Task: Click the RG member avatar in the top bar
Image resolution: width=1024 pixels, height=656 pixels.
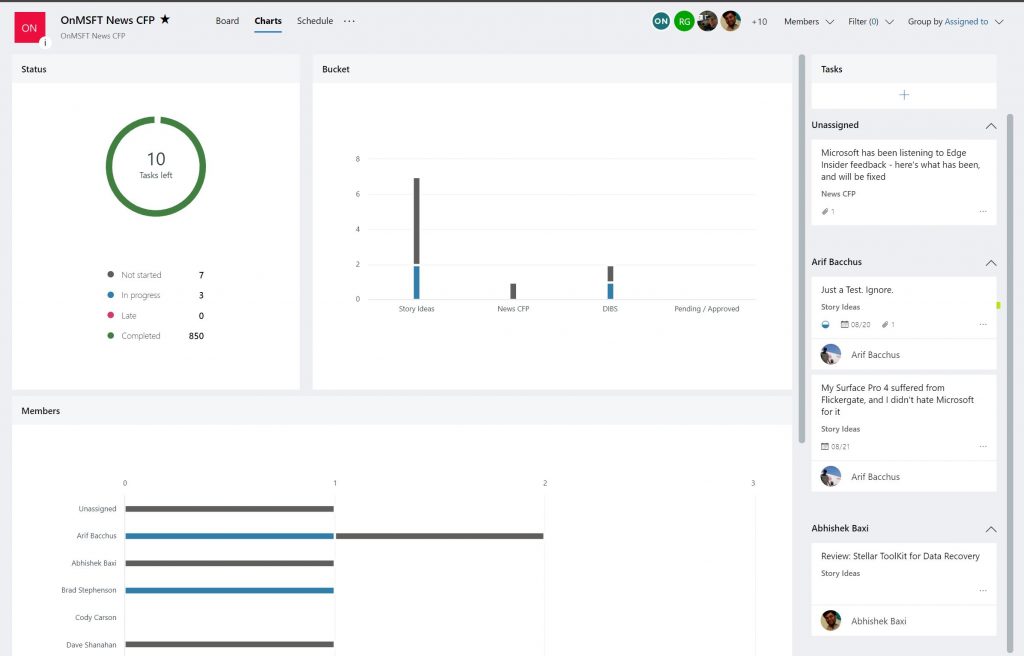Action: click(x=683, y=19)
